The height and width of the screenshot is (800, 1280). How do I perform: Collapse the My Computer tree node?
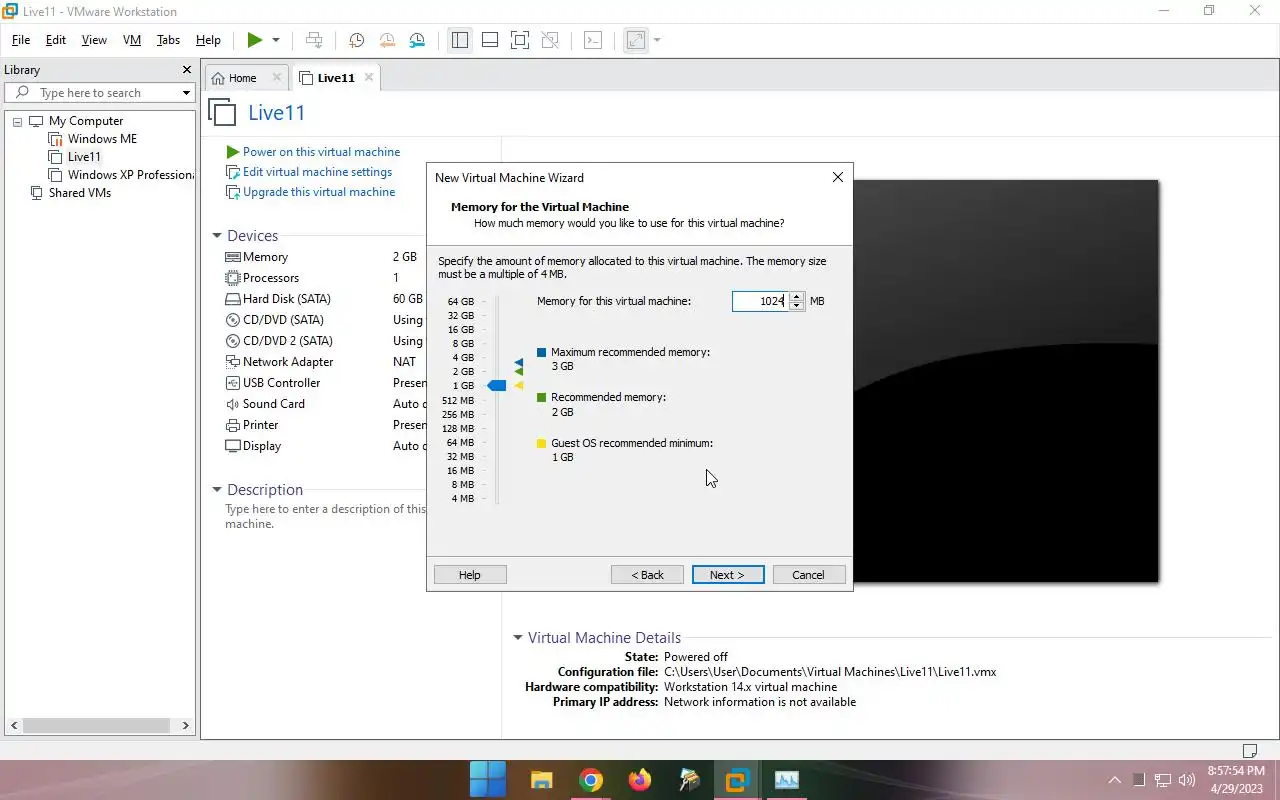click(17, 121)
